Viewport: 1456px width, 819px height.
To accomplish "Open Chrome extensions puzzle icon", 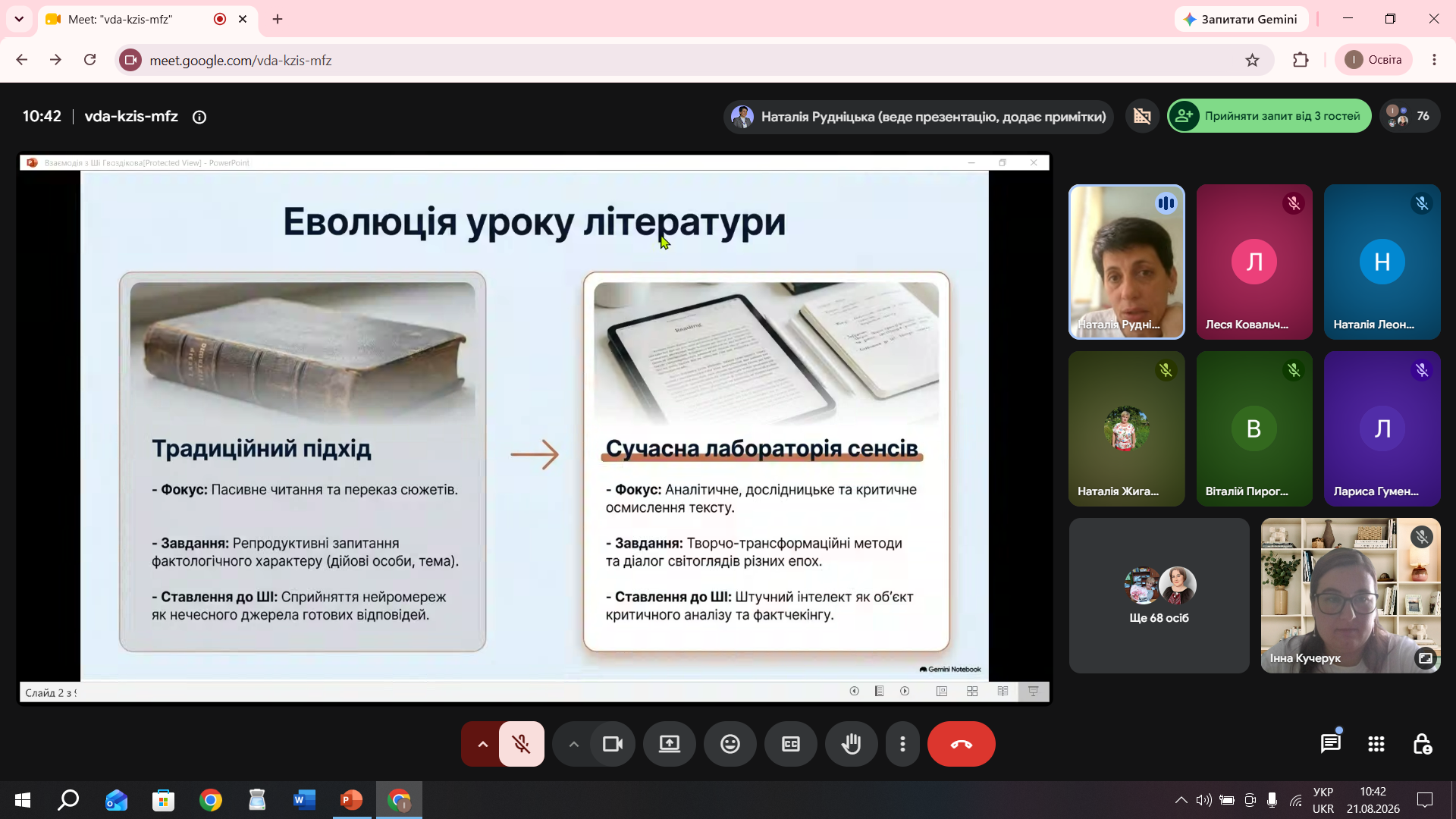I will coord(1301,60).
